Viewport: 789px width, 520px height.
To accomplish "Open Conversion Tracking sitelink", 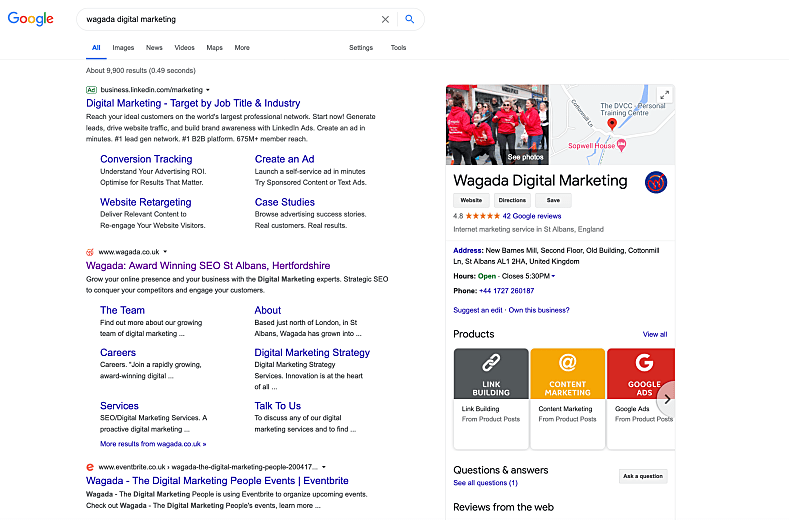I will pos(146,159).
